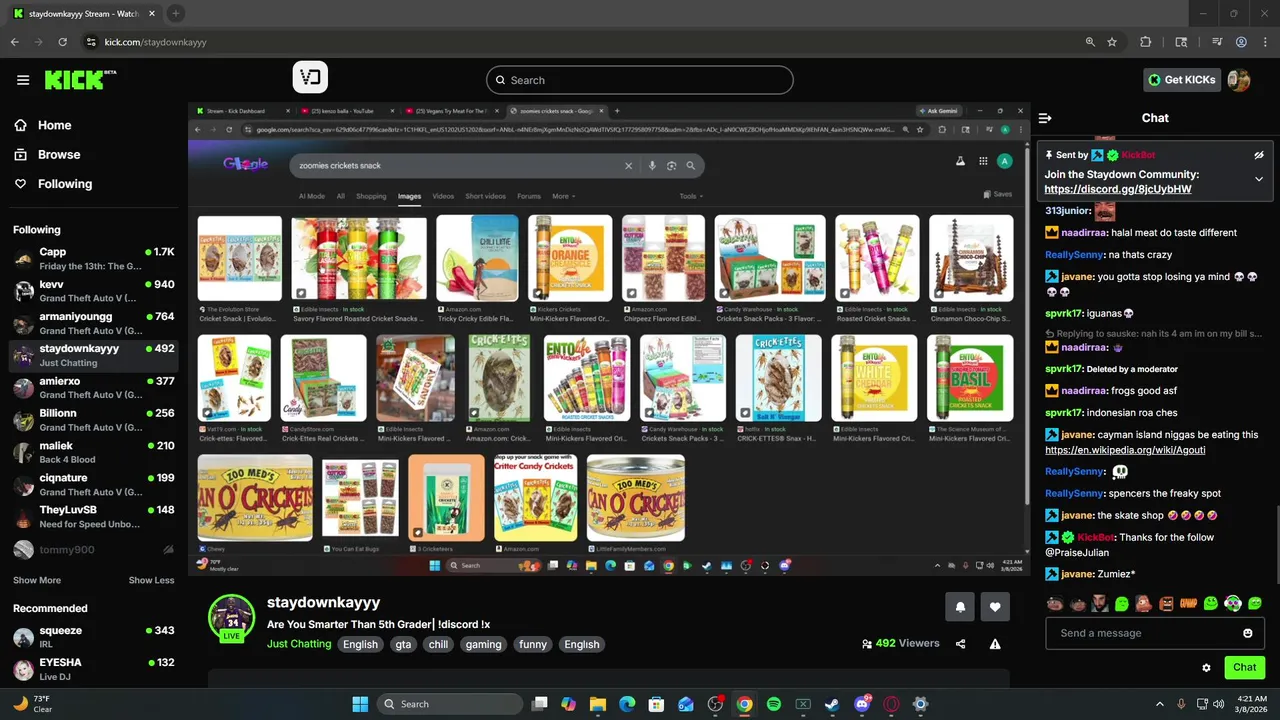Show hidden system tray icons chevron

point(1160,704)
